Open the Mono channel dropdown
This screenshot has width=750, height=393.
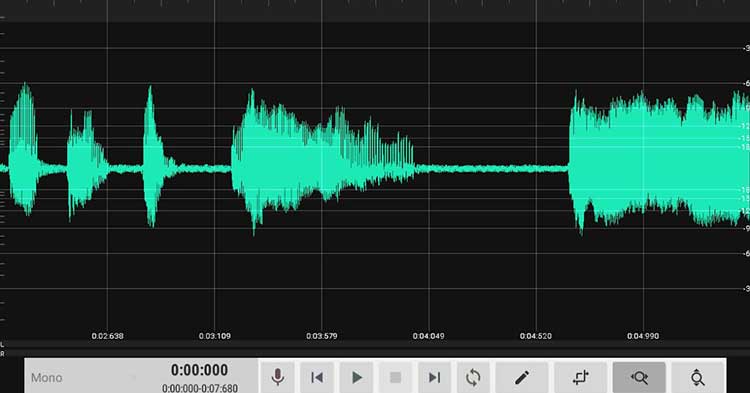pyautogui.click(x=84, y=378)
